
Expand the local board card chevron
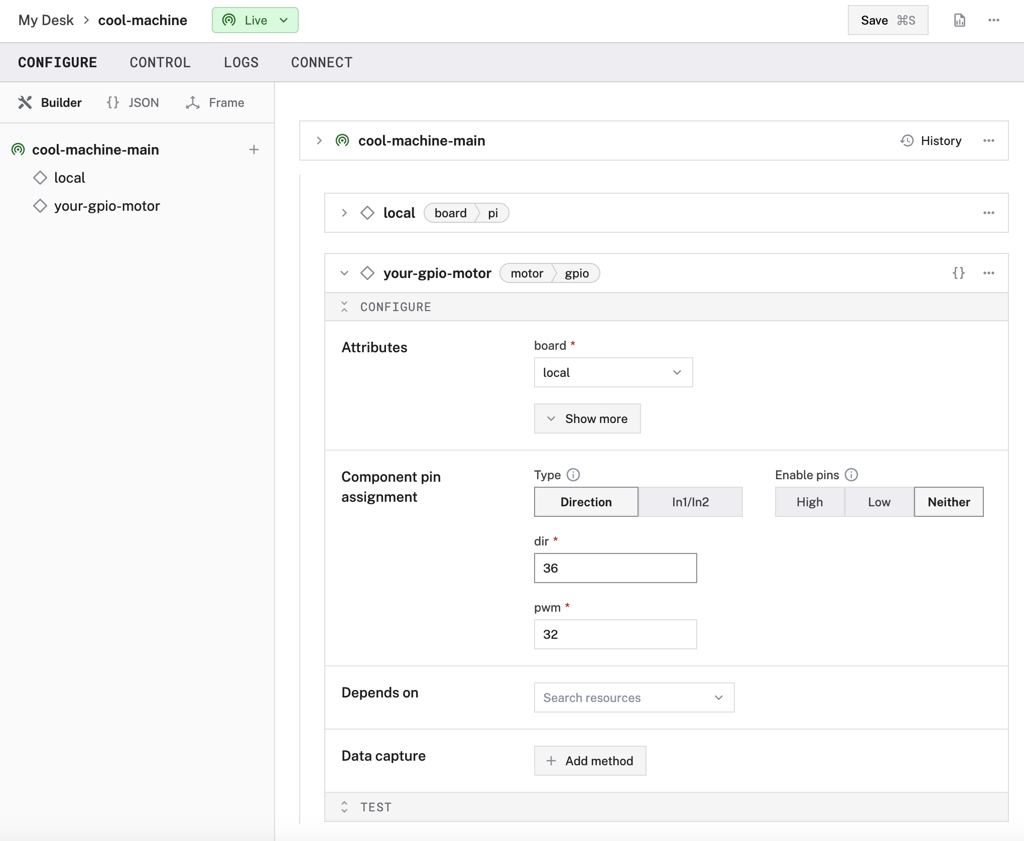(344, 213)
